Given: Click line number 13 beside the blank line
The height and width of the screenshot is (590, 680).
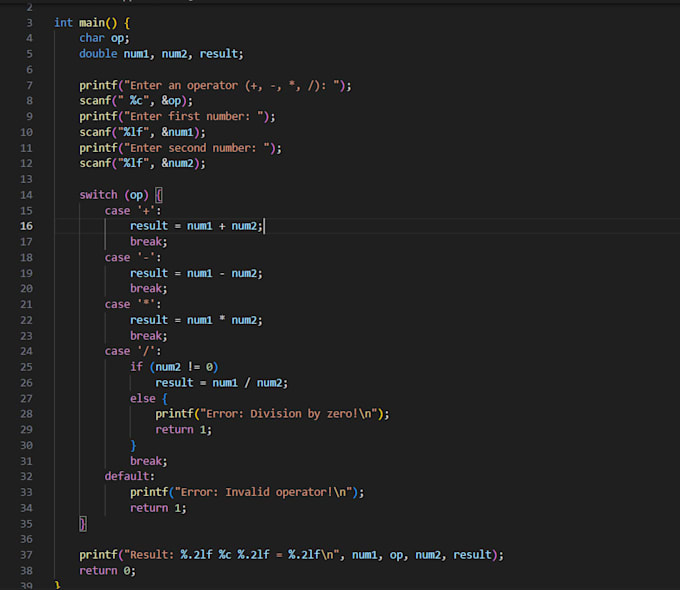Looking at the screenshot, I should coord(26,179).
